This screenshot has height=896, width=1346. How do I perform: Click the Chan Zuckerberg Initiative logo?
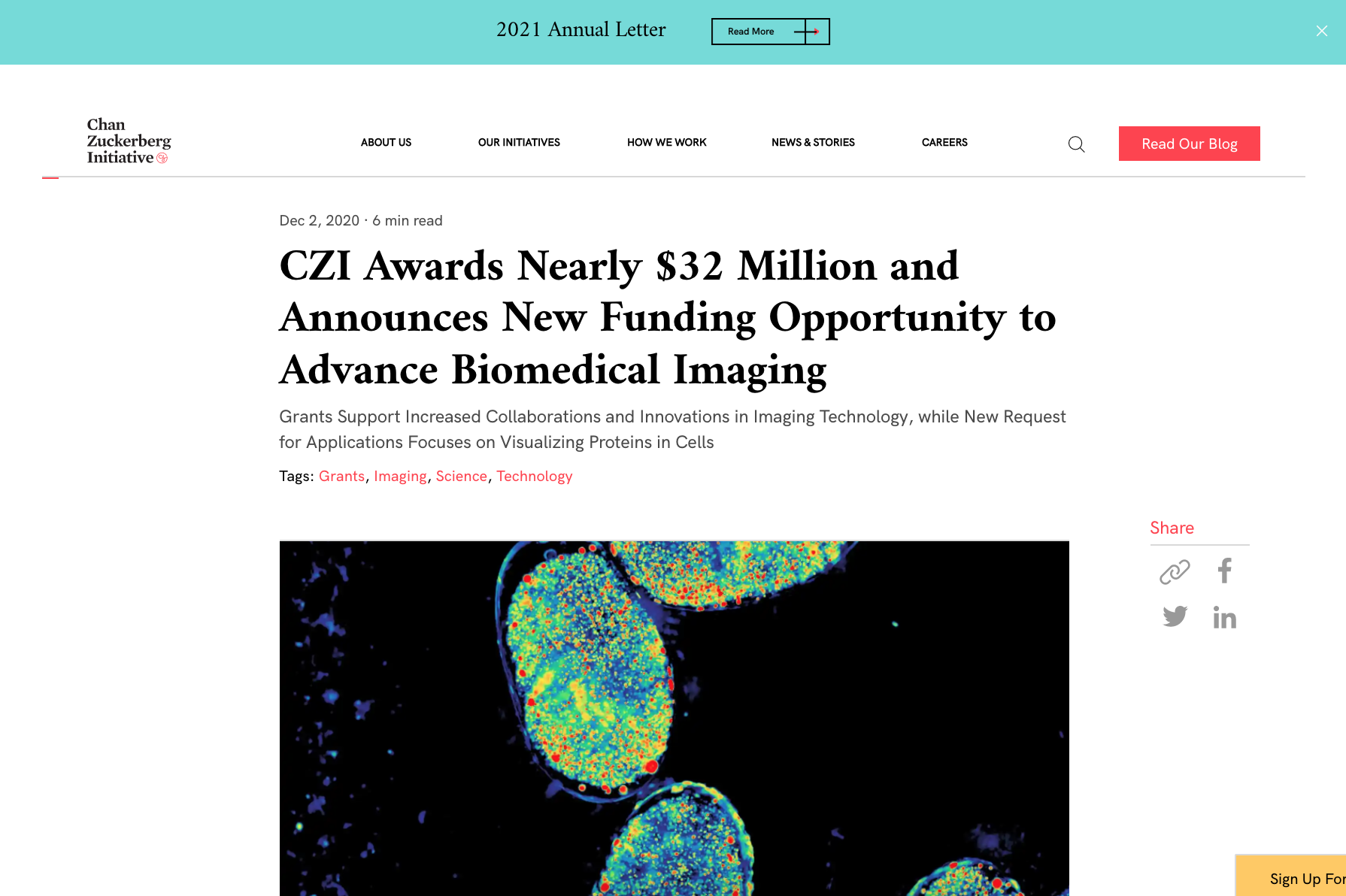(129, 141)
